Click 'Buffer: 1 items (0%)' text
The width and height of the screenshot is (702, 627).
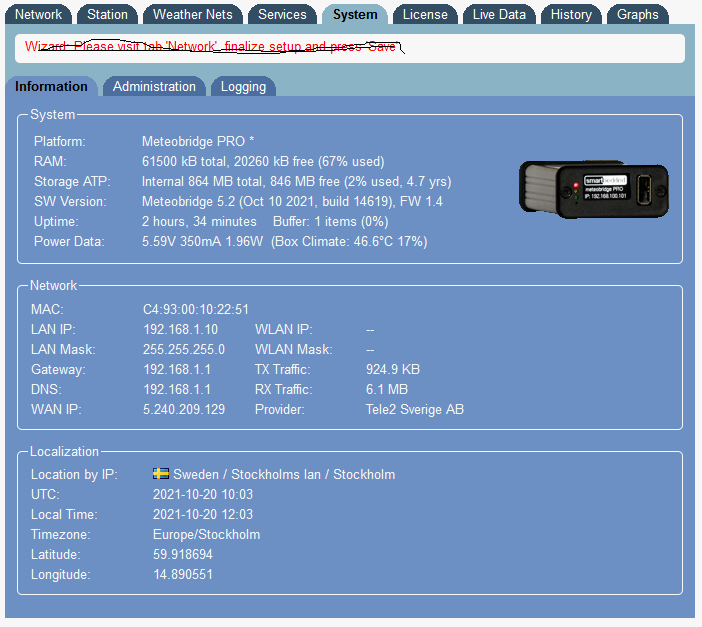coord(331,221)
